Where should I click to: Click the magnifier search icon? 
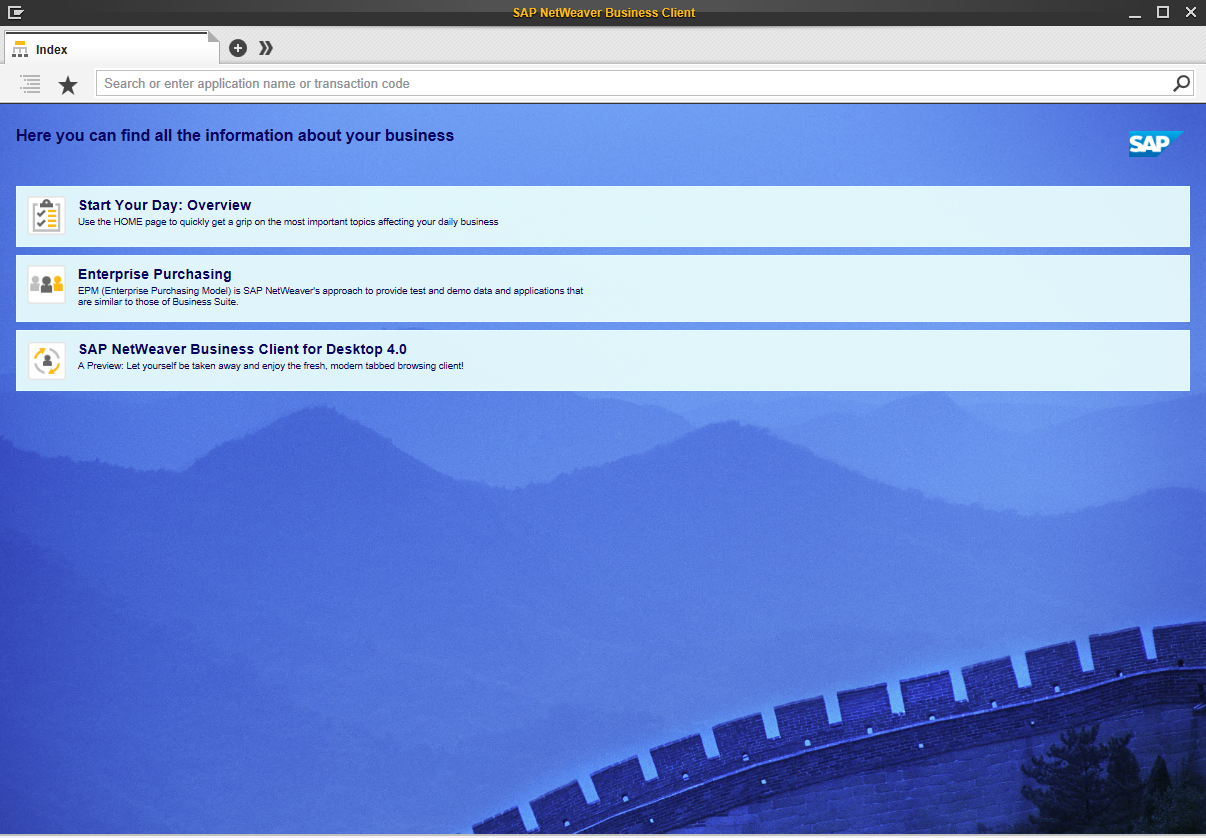(1181, 83)
